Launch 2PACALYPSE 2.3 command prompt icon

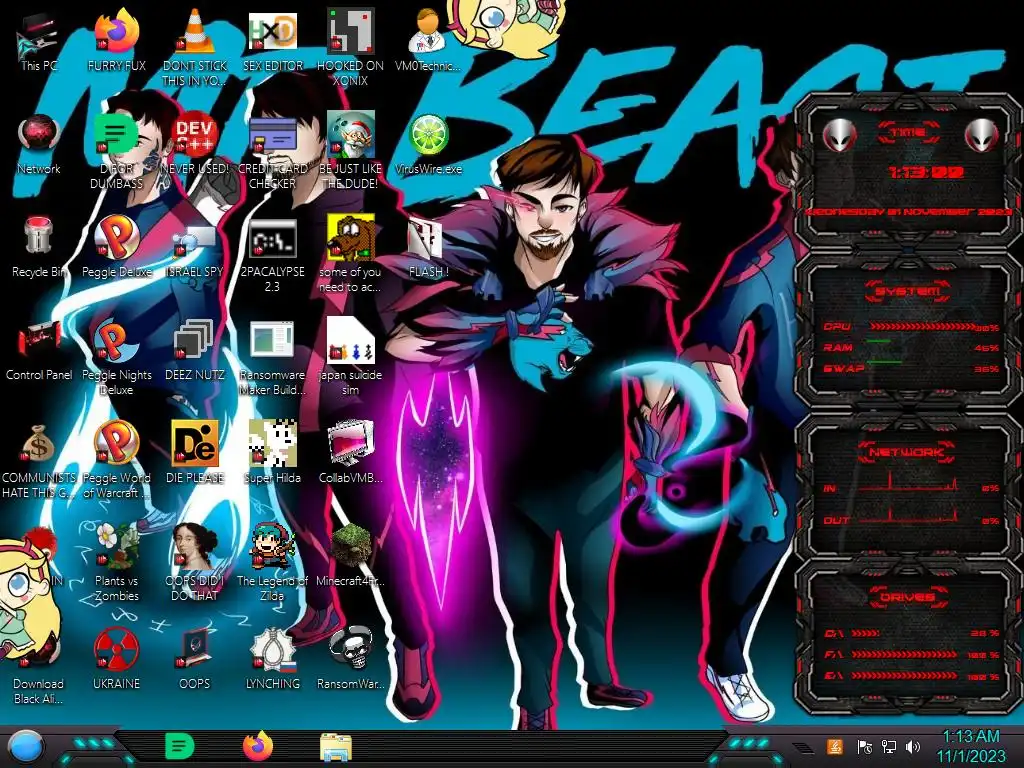[x=272, y=253]
